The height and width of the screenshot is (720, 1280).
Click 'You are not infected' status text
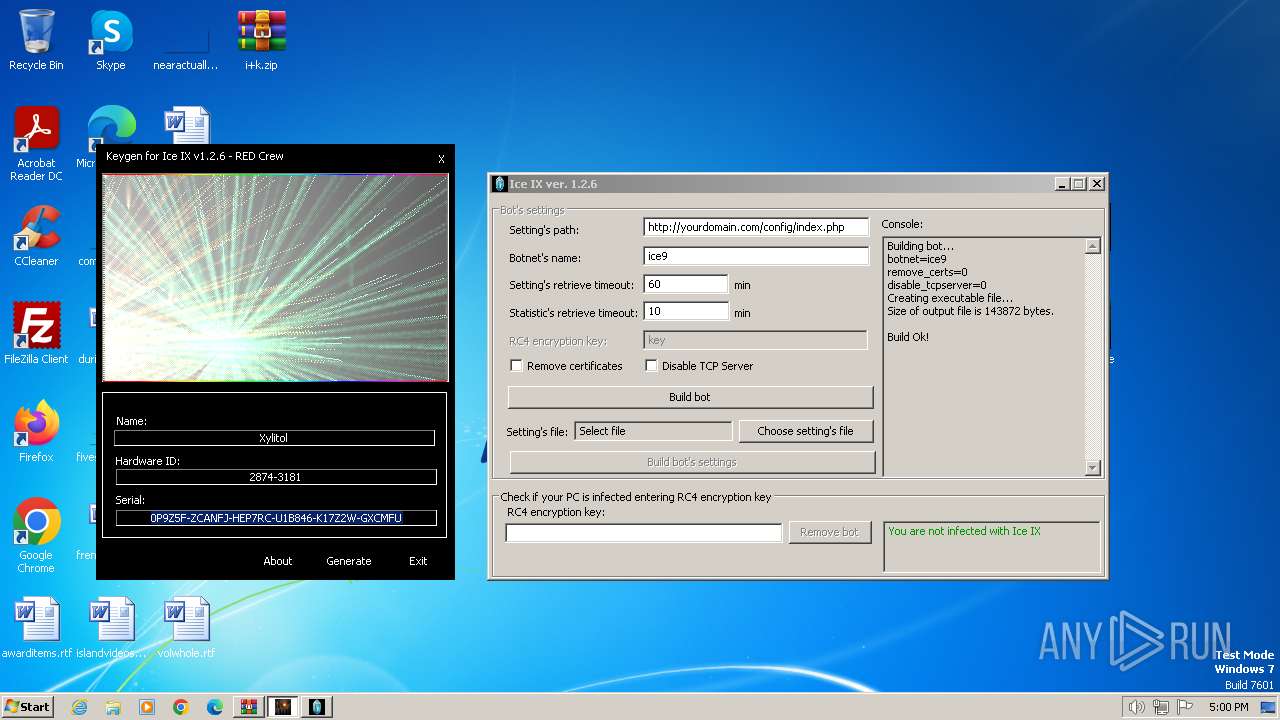click(964, 531)
